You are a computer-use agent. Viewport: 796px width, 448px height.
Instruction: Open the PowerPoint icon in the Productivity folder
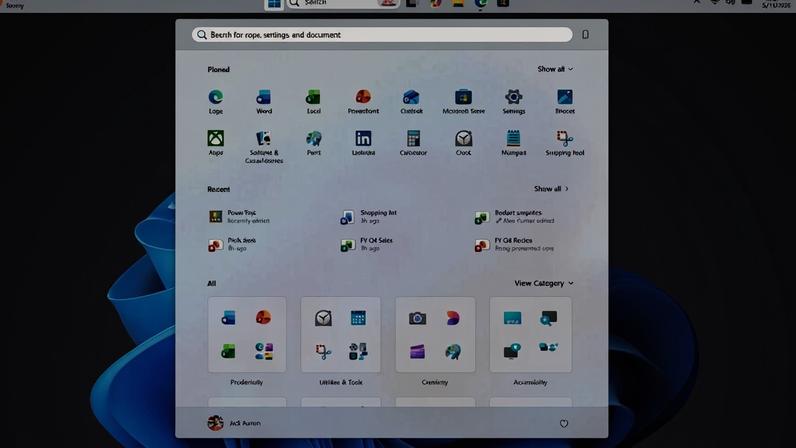tap(263, 318)
